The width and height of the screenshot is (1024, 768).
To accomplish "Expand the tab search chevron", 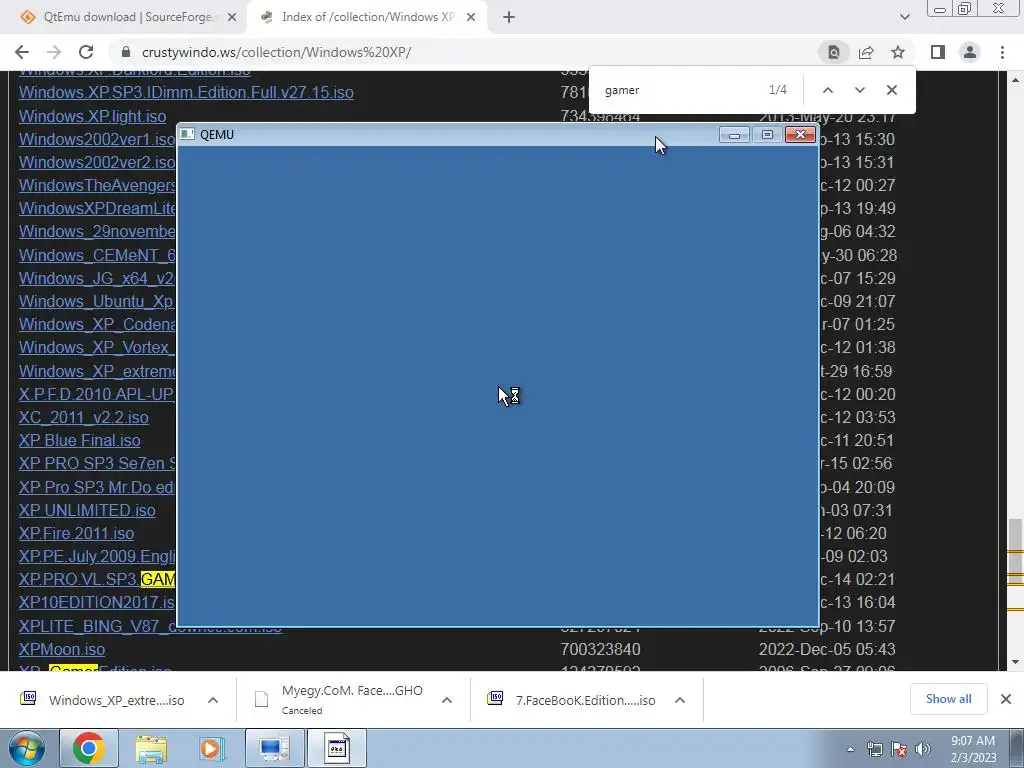I will click(904, 17).
